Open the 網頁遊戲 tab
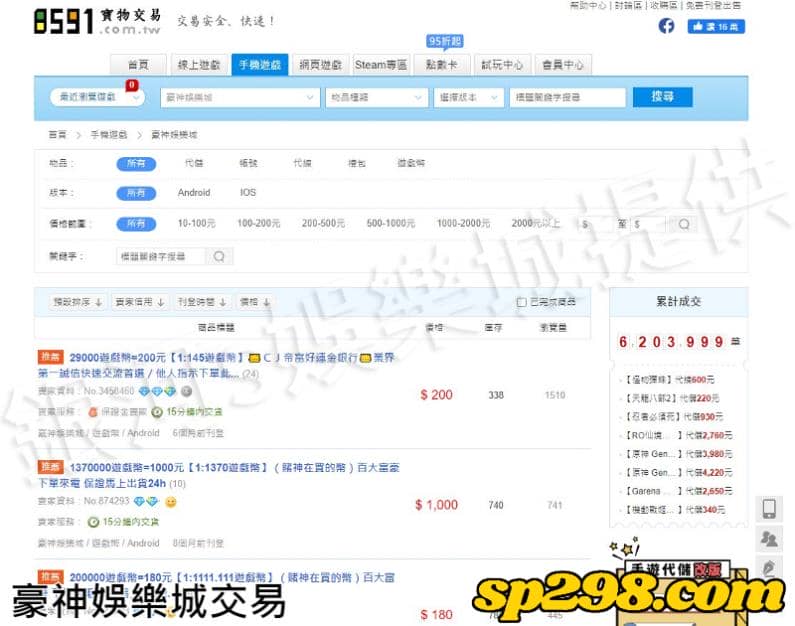Screen dimensions: 795x626 (320, 65)
